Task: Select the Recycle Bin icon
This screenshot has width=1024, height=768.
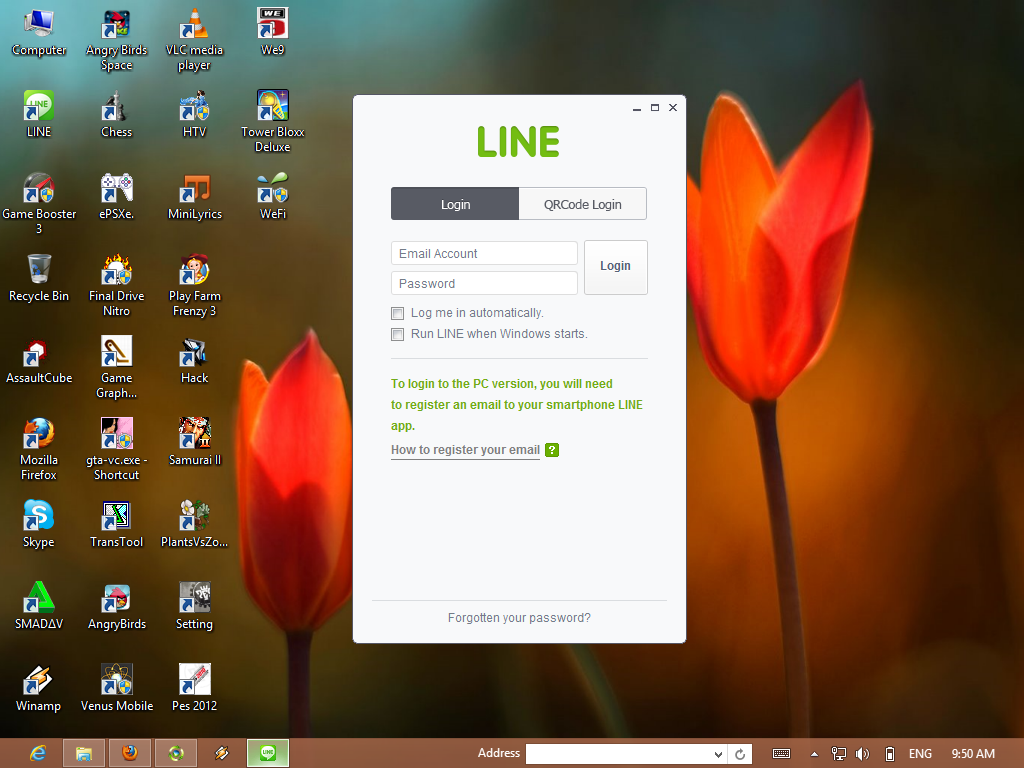Action: pos(39,279)
